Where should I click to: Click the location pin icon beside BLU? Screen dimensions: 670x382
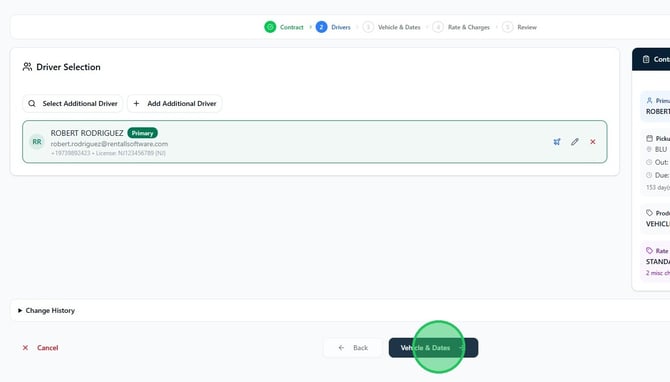click(649, 149)
